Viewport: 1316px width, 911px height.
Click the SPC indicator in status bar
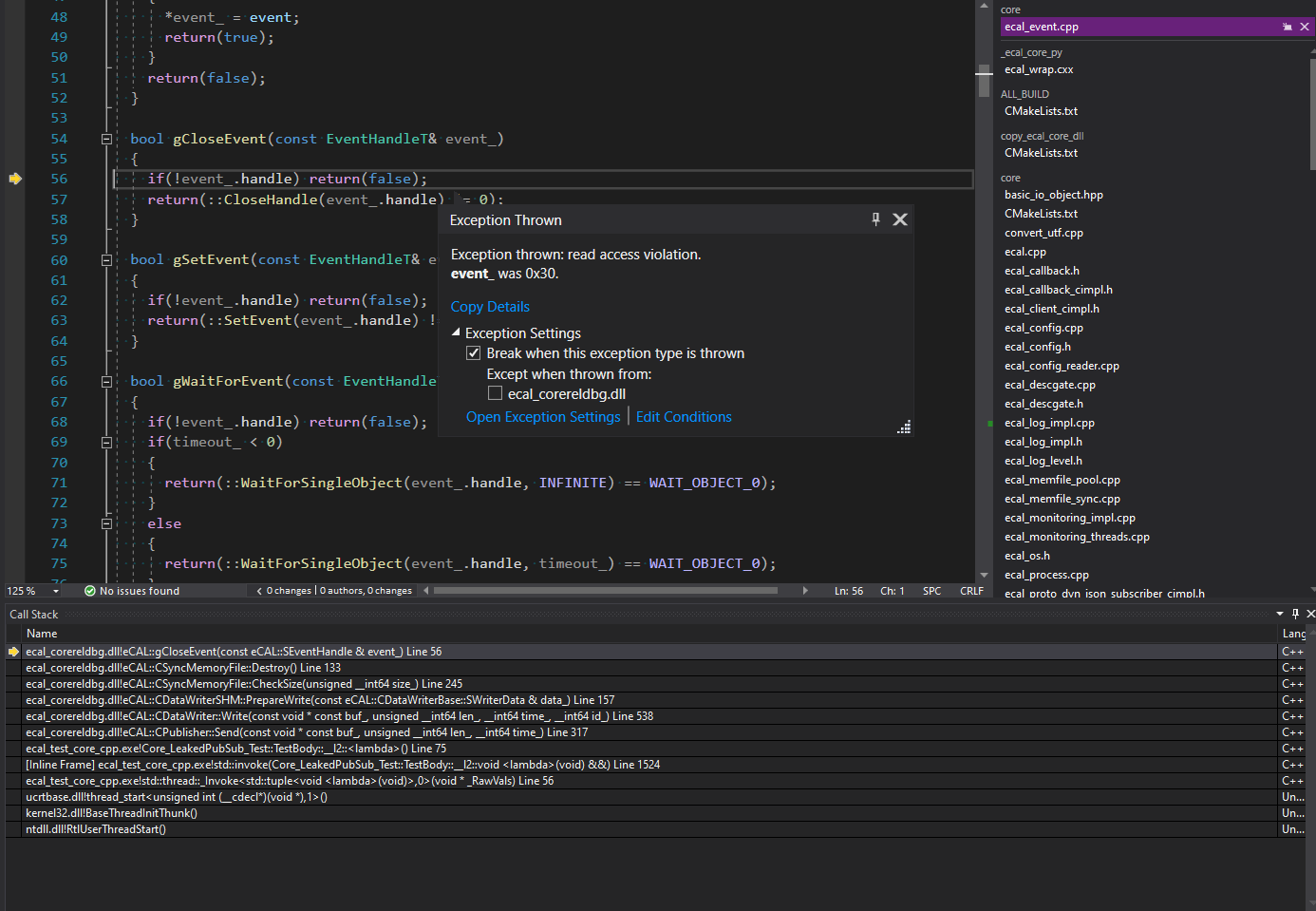(x=931, y=590)
